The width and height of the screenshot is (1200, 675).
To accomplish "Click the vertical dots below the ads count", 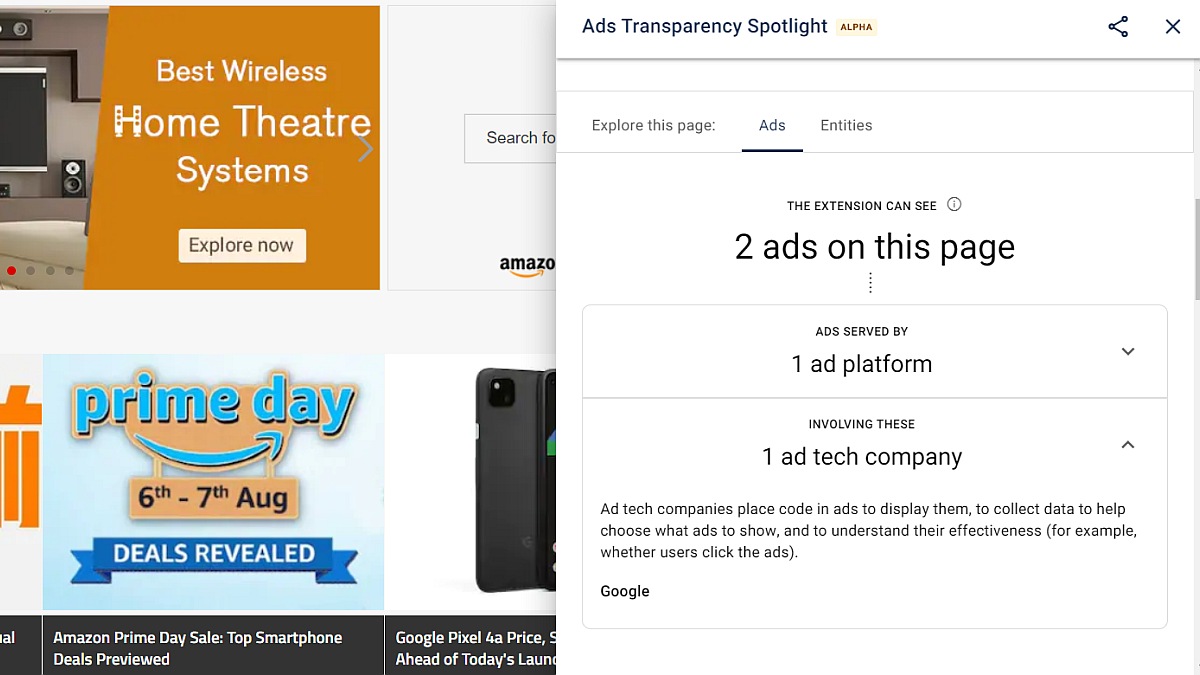I will point(870,284).
